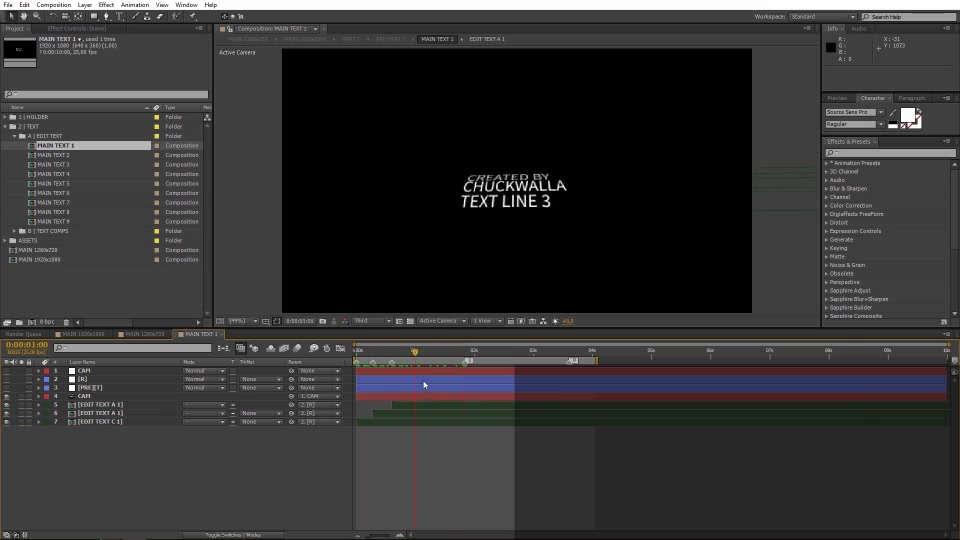The height and width of the screenshot is (540, 960).
Task: Switch to Render Queue tab
Action: 23,334
